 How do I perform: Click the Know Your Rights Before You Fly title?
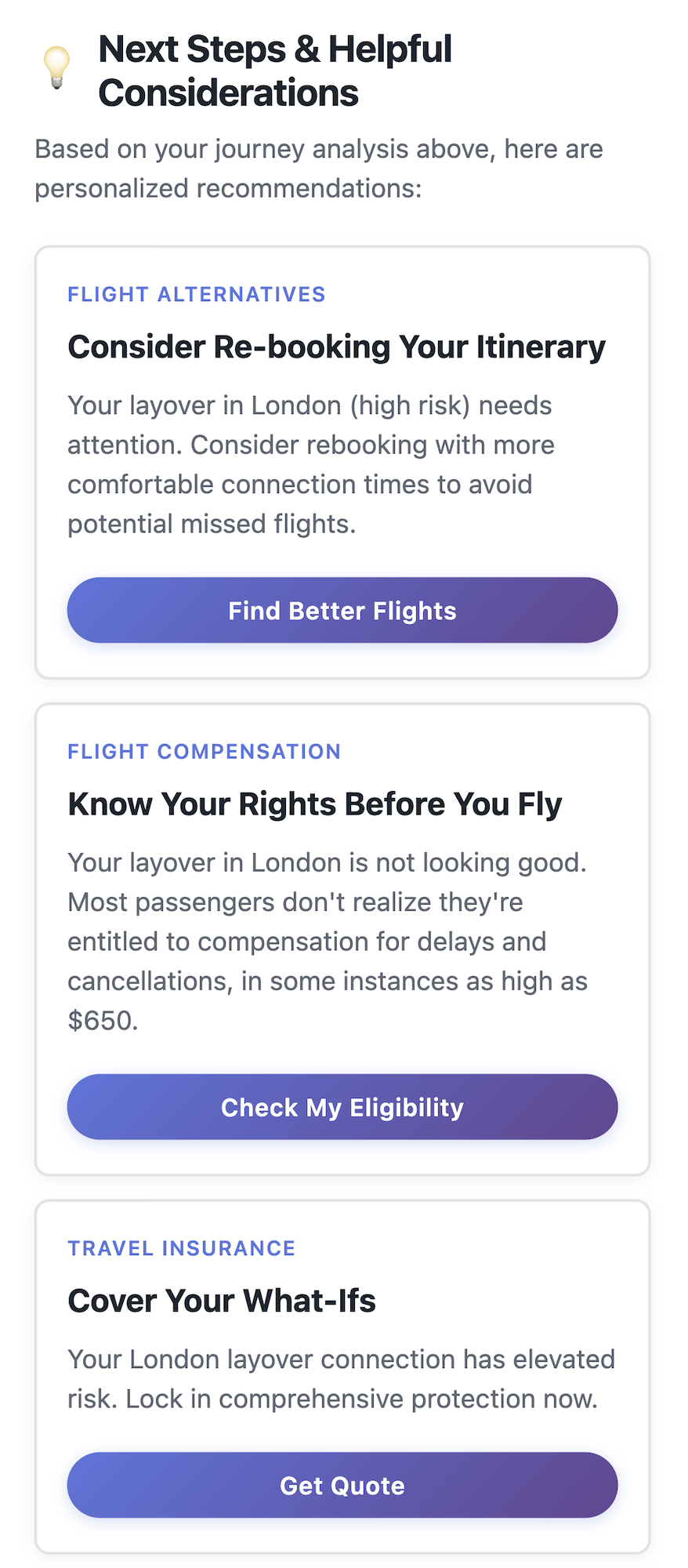[x=315, y=804]
